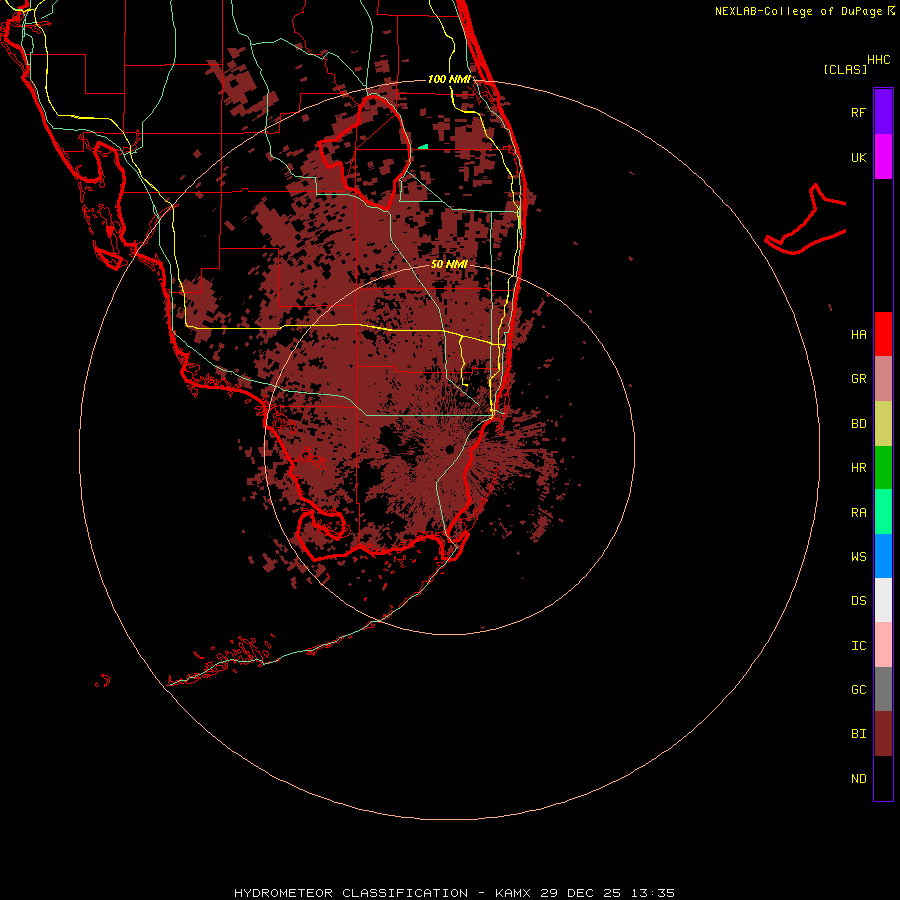The image size is (900, 900).
Task: Select the IC light pink legend swatch
Action: pos(883,645)
